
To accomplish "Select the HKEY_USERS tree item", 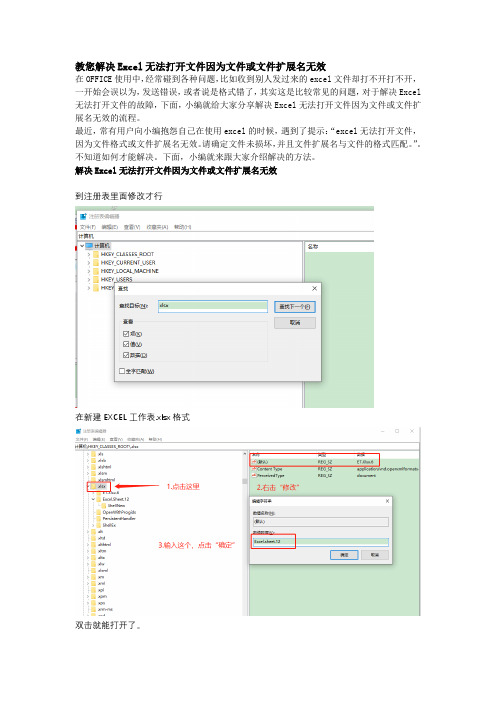I will (x=116, y=279).
